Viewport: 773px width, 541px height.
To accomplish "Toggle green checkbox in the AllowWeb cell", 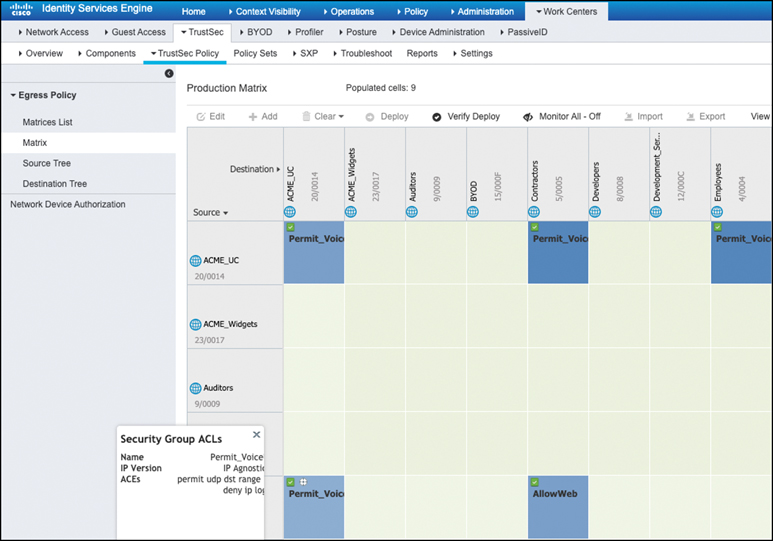I will click(x=534, y=482).
